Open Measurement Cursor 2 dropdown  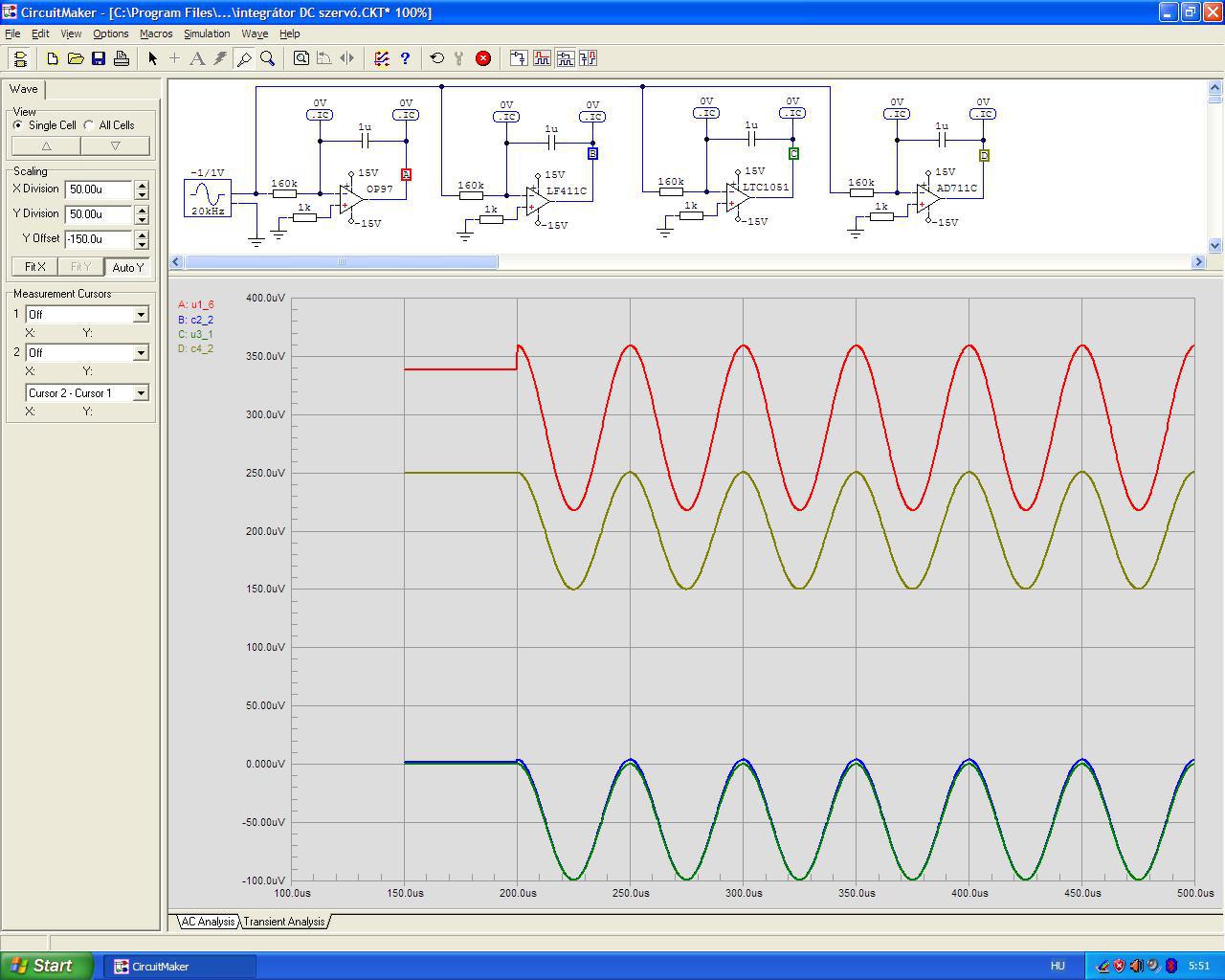pos(141,353)
